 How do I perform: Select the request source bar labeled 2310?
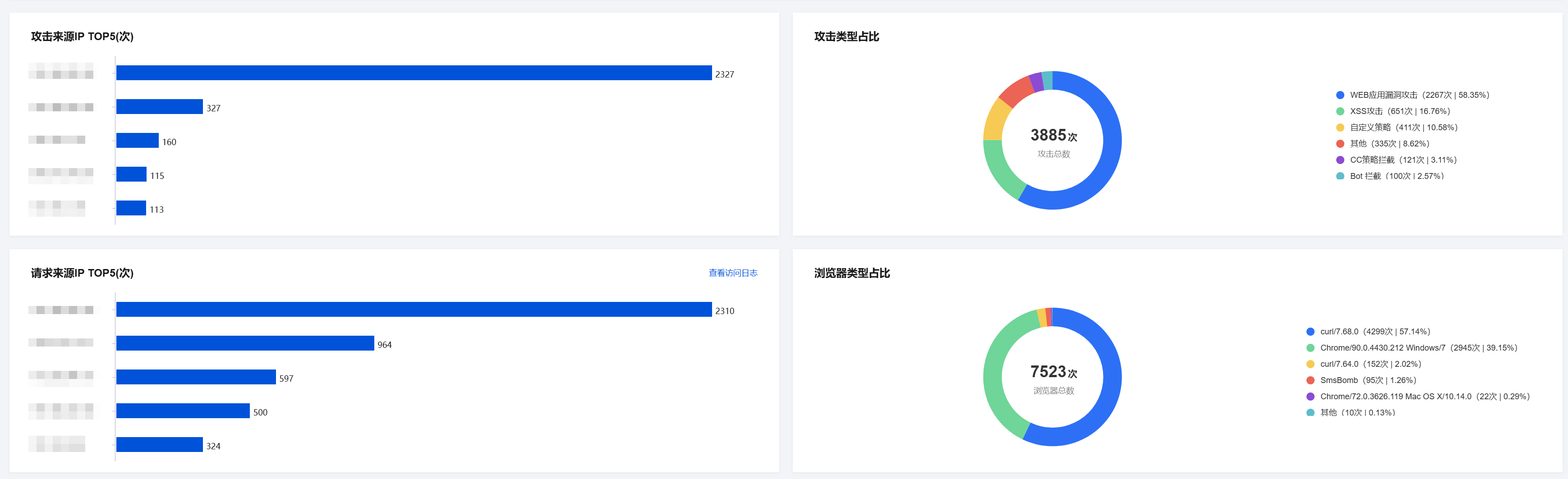coord(414,310)
